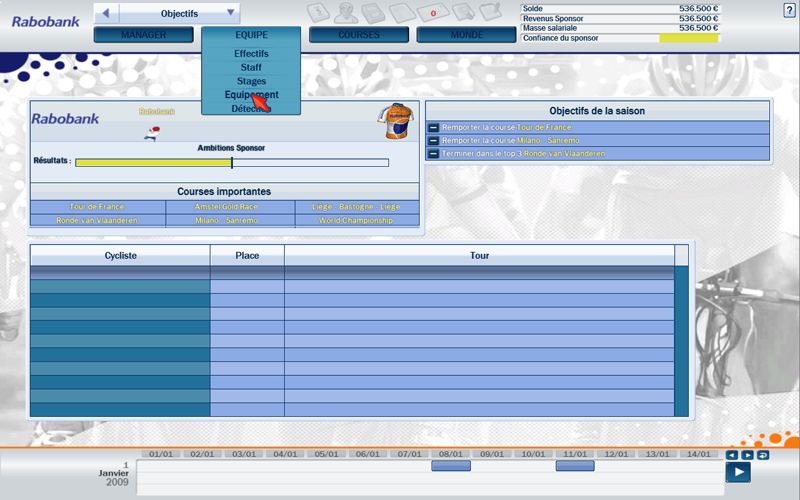Viewport: 800px width, 500px height.
Task: Open Liège - Bastogne - Liège race link
Action: (356, 207)
